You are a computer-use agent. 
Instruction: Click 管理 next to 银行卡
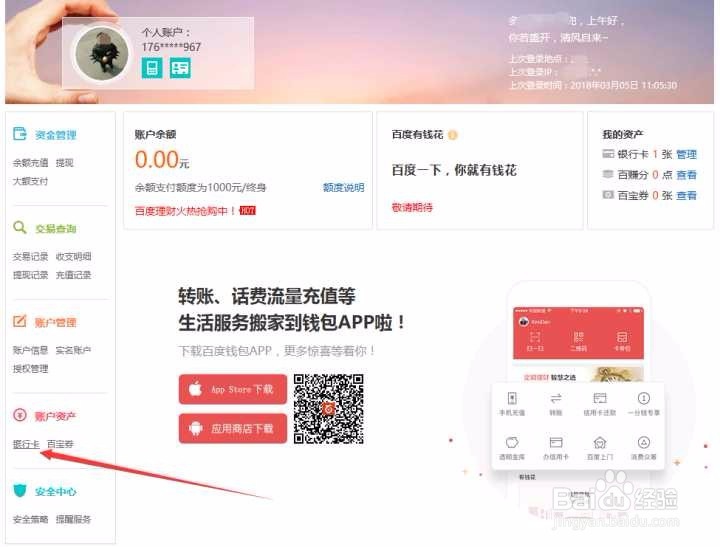pyautogui.click(x=686, y=154)
